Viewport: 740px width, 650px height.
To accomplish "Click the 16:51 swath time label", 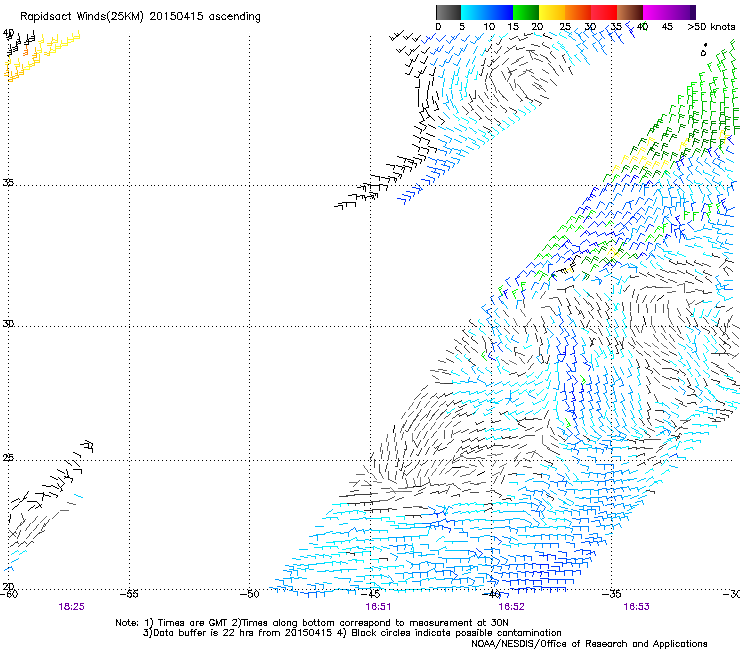I will click(x=378, y=607).
